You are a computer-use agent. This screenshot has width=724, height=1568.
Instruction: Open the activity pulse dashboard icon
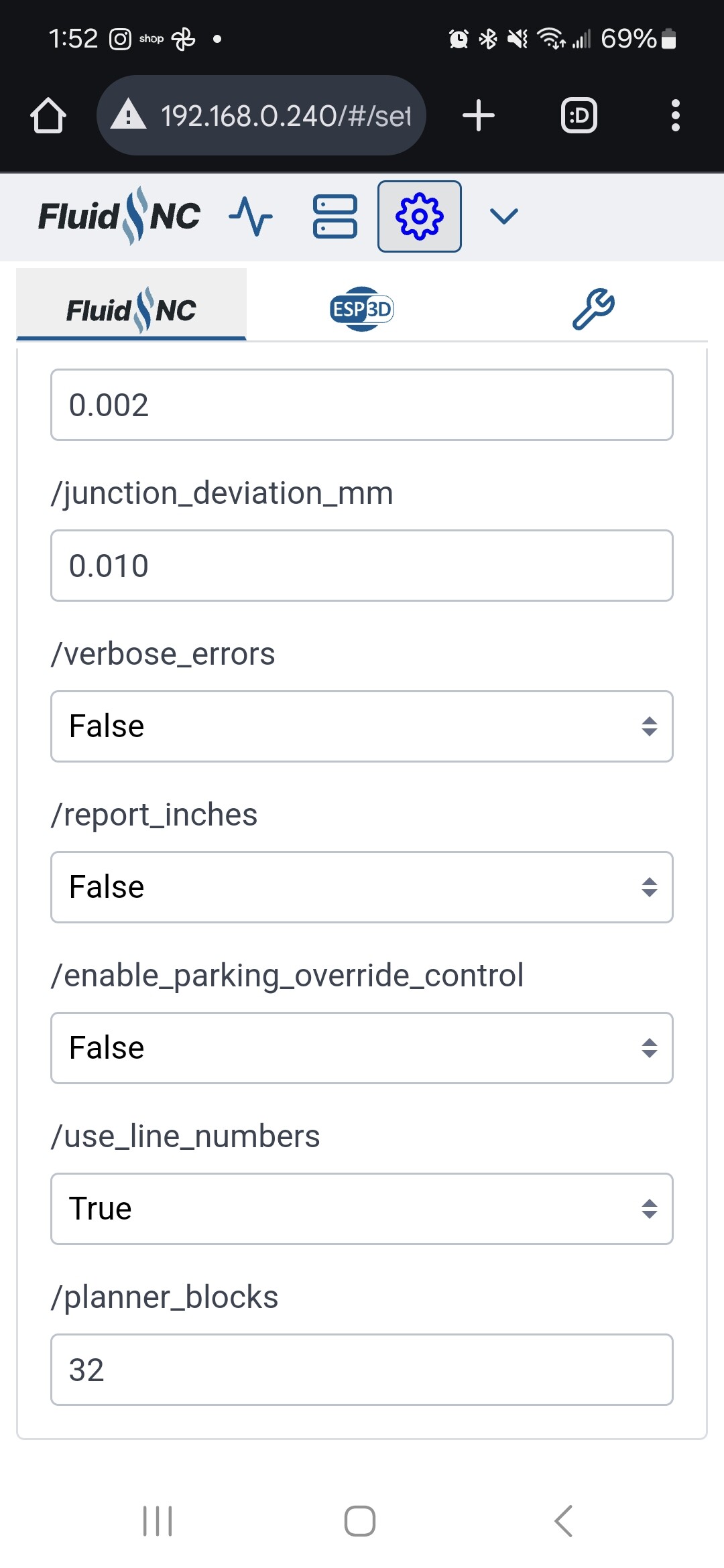coord(251,216)
